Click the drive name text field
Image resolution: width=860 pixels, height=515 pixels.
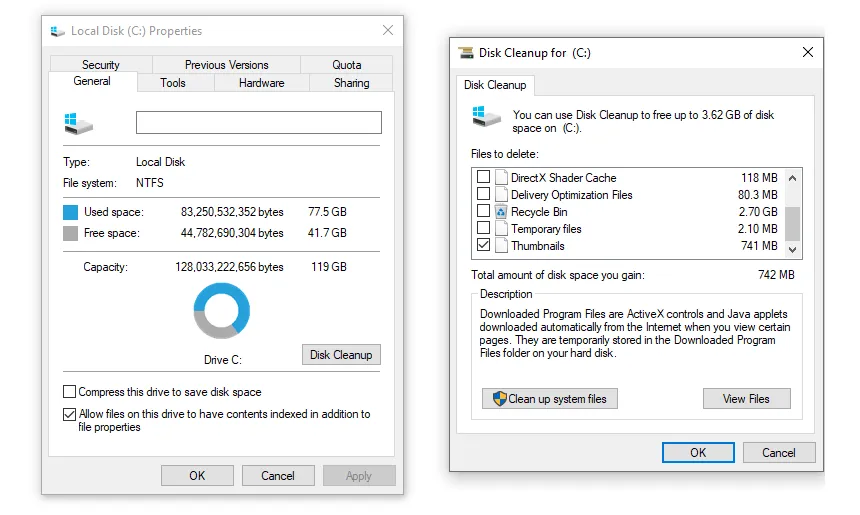(258, 123)
